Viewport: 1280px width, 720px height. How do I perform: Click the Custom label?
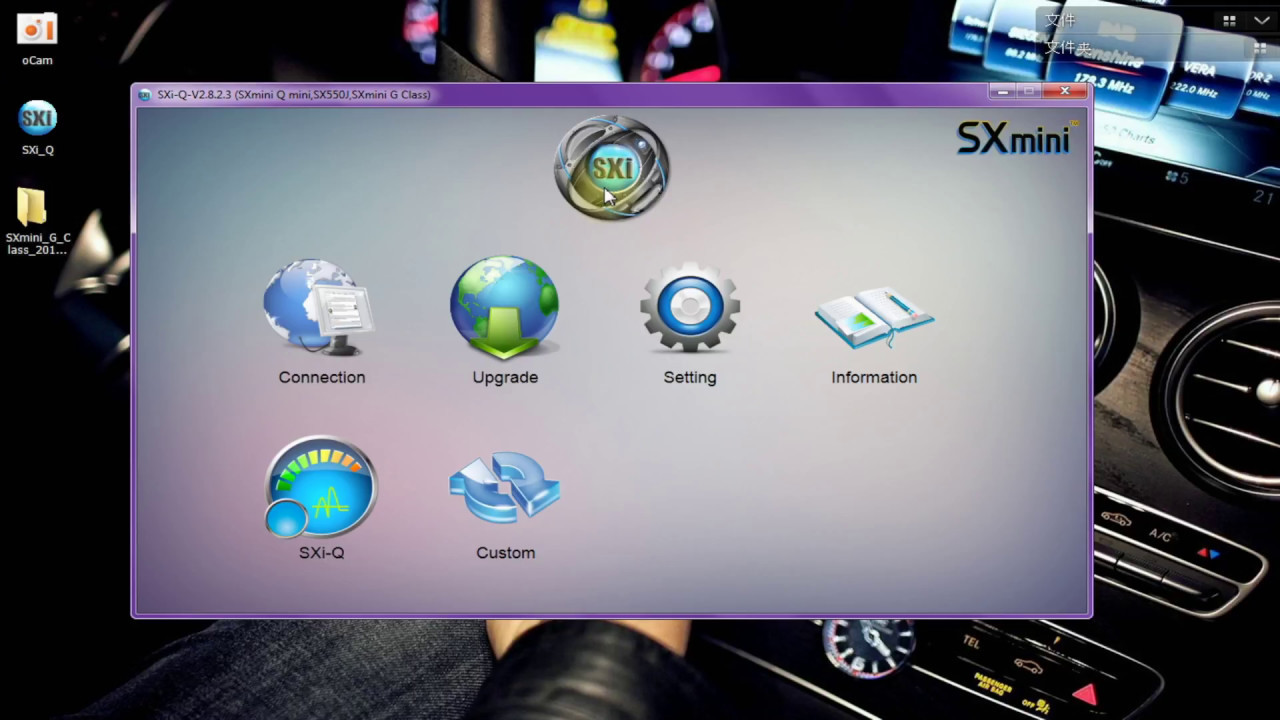point(505,552)
